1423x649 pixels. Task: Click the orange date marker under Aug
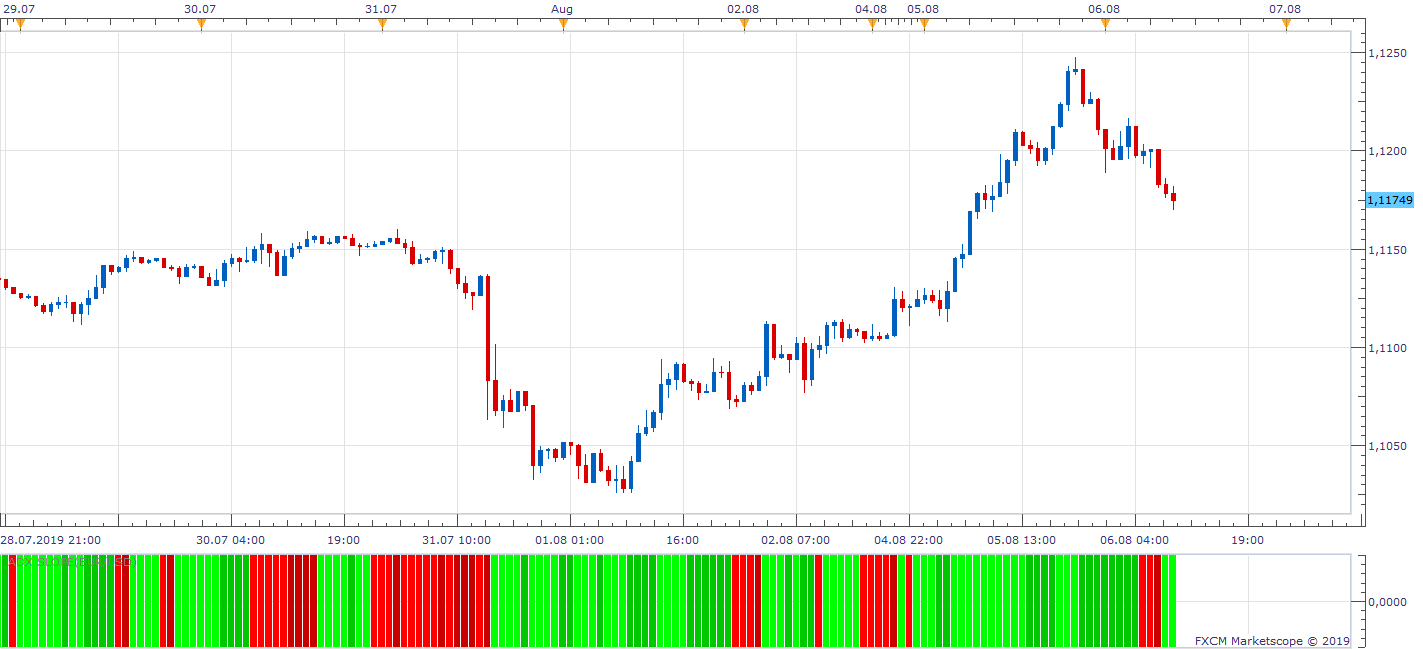(563, 24)
